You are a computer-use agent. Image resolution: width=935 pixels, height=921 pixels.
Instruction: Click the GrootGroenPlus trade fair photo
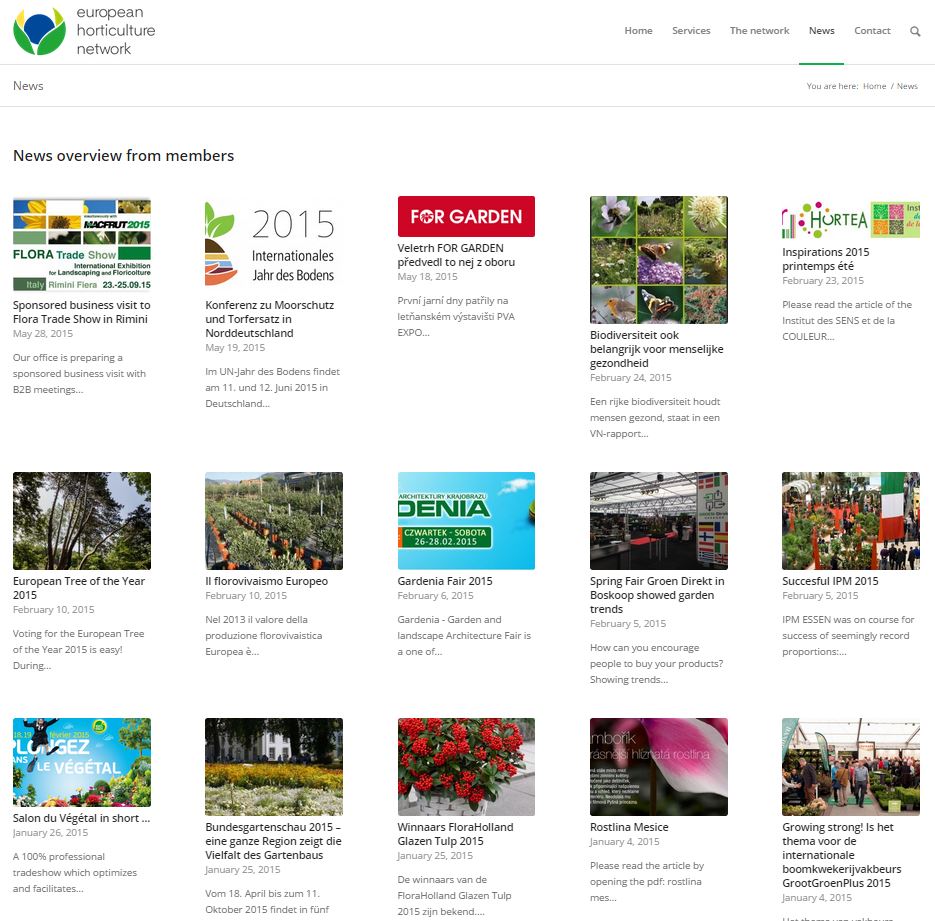click(x=851, y=767)
